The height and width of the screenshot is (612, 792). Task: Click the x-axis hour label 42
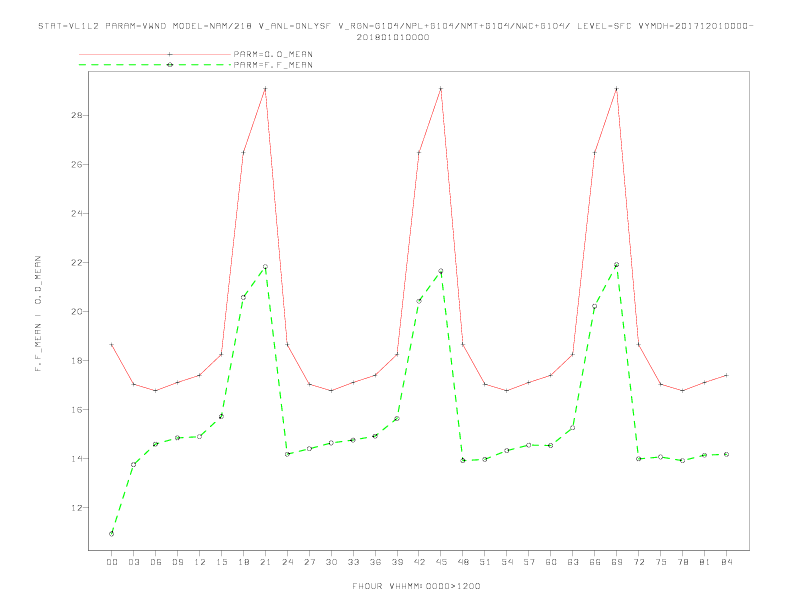419,562
